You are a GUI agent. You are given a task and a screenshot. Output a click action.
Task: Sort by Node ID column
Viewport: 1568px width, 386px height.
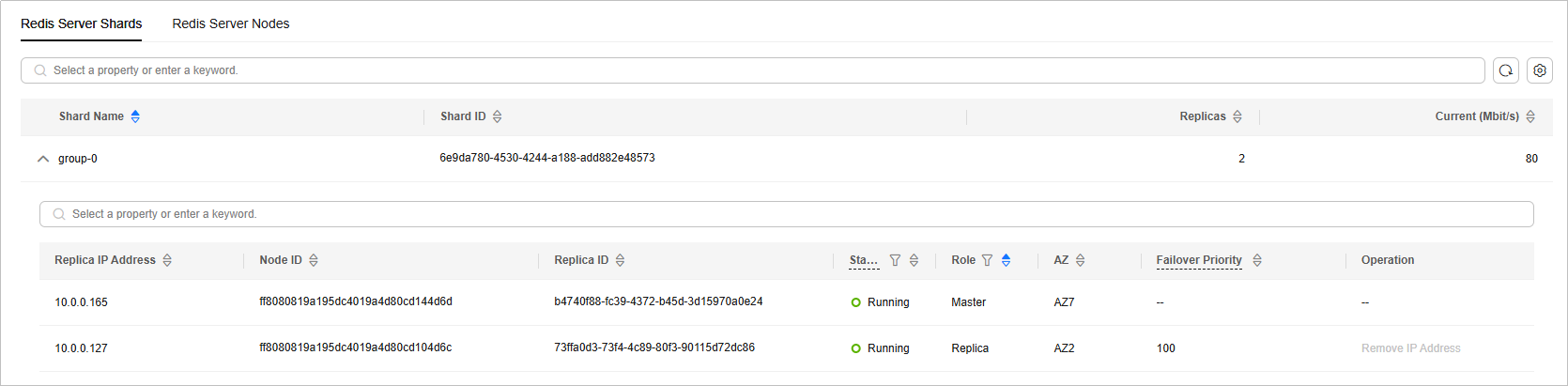coord(314,260)
